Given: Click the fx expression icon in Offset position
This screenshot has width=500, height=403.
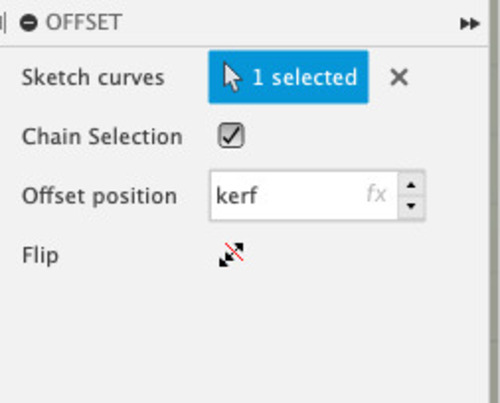Looking at the screenshot, I should click(x=376, y=194).
